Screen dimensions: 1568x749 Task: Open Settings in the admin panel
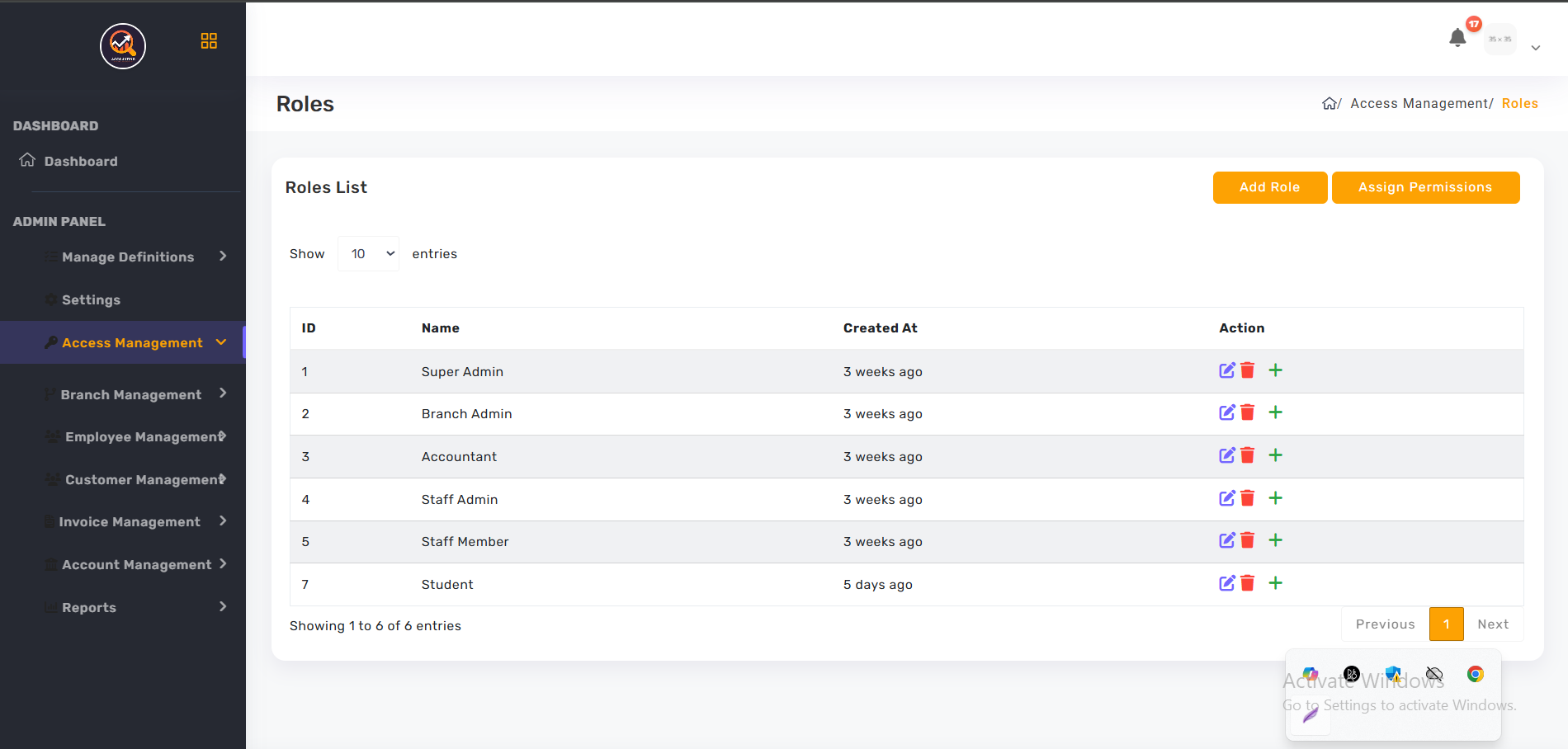[x=91, y=300]
